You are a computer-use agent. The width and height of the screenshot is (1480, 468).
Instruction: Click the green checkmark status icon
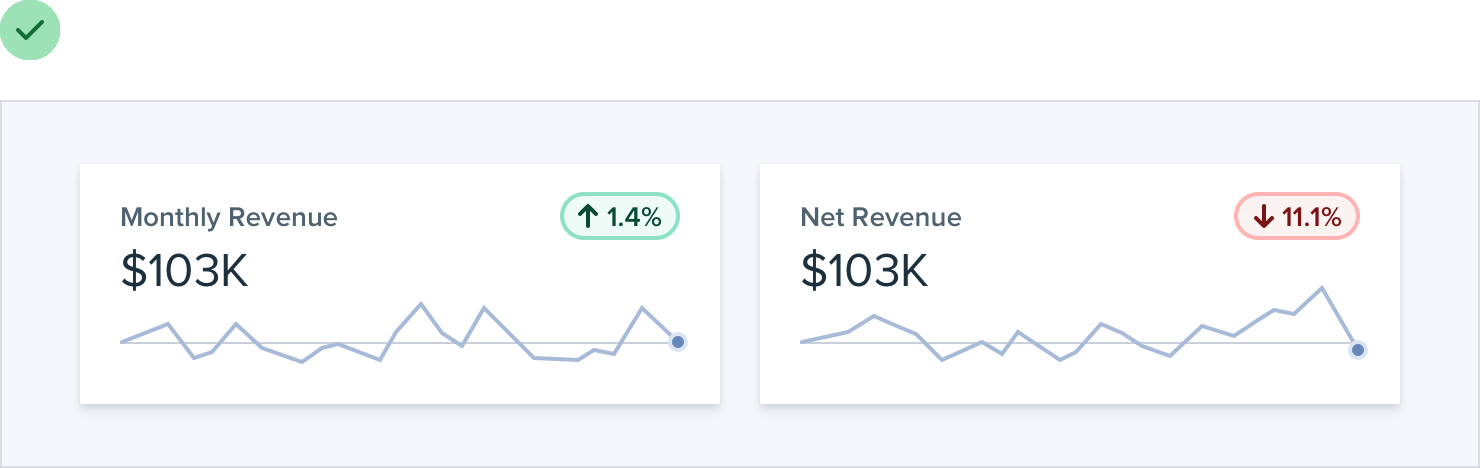pyautogui.click(x=30, y=30)
